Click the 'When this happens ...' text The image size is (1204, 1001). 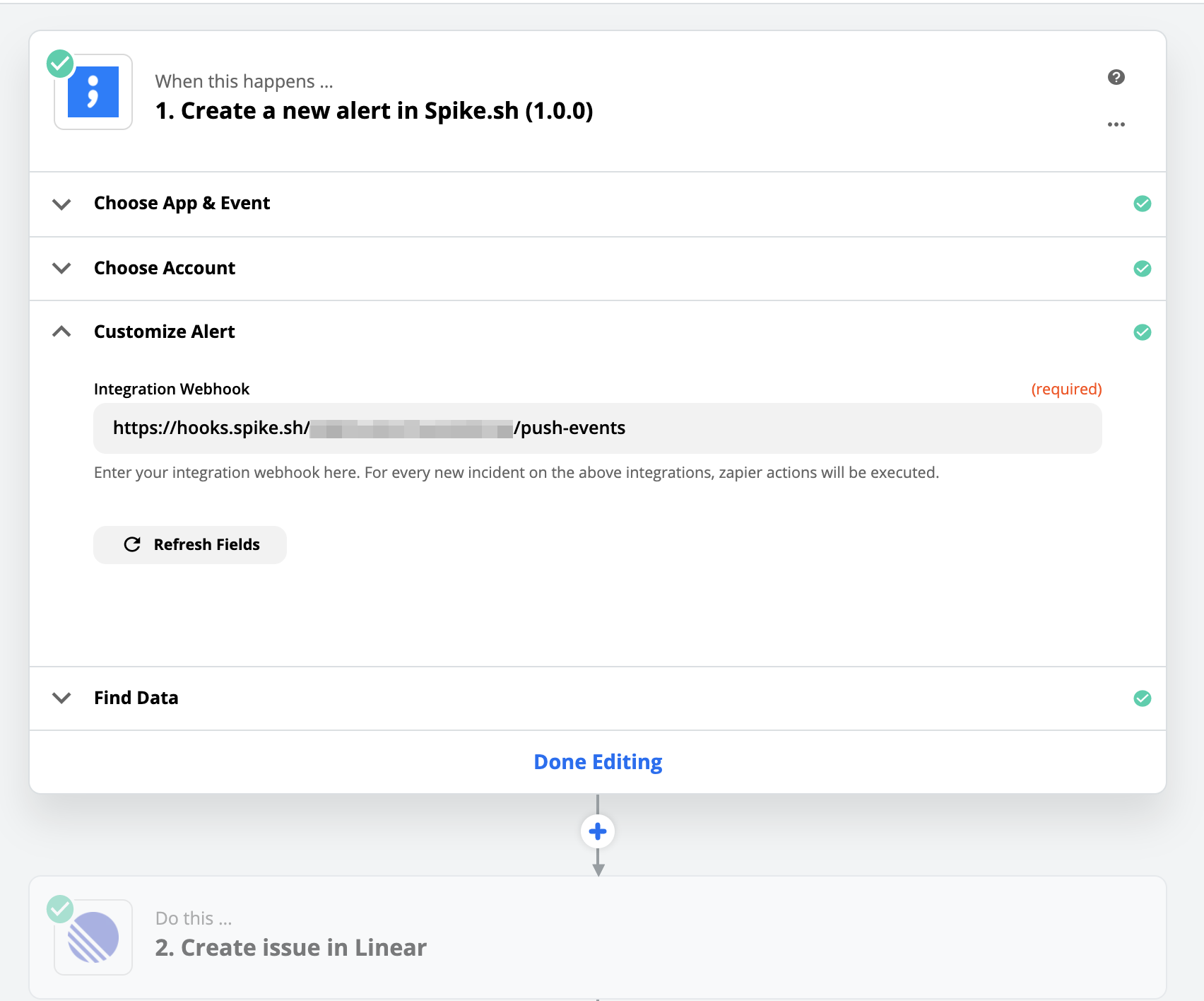click(x=244, y=81)
